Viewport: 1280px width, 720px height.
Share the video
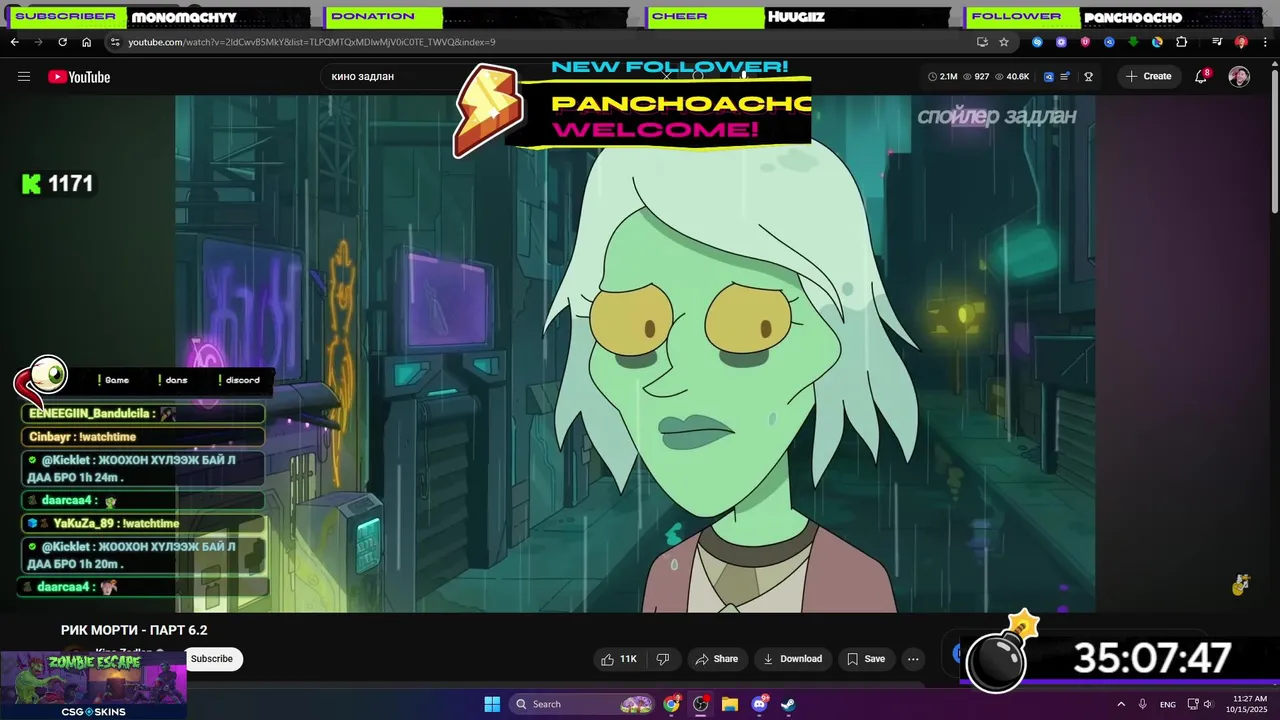point(717,659)
